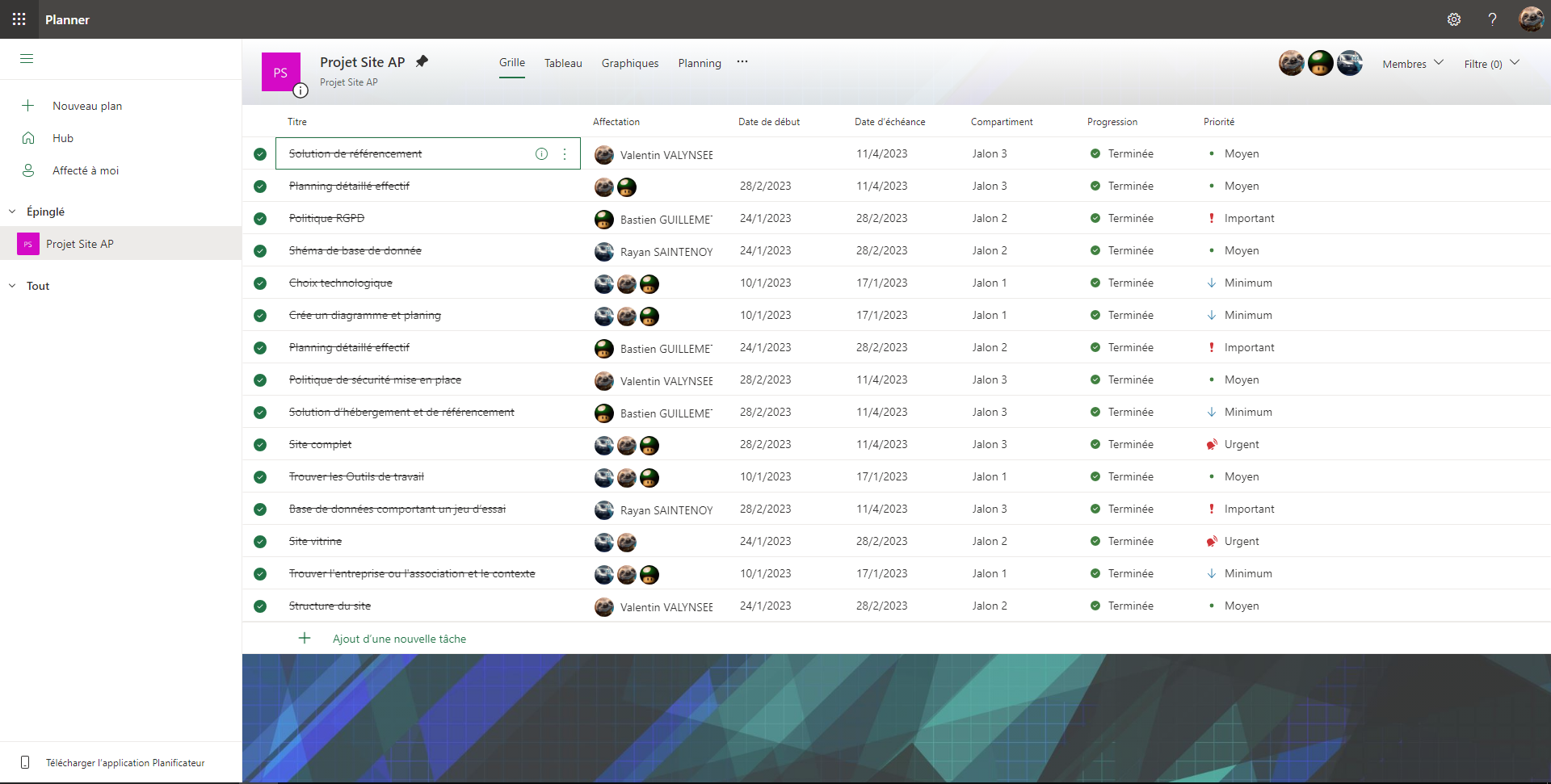Mark Structure du site as incomplete

click(260, 606)
